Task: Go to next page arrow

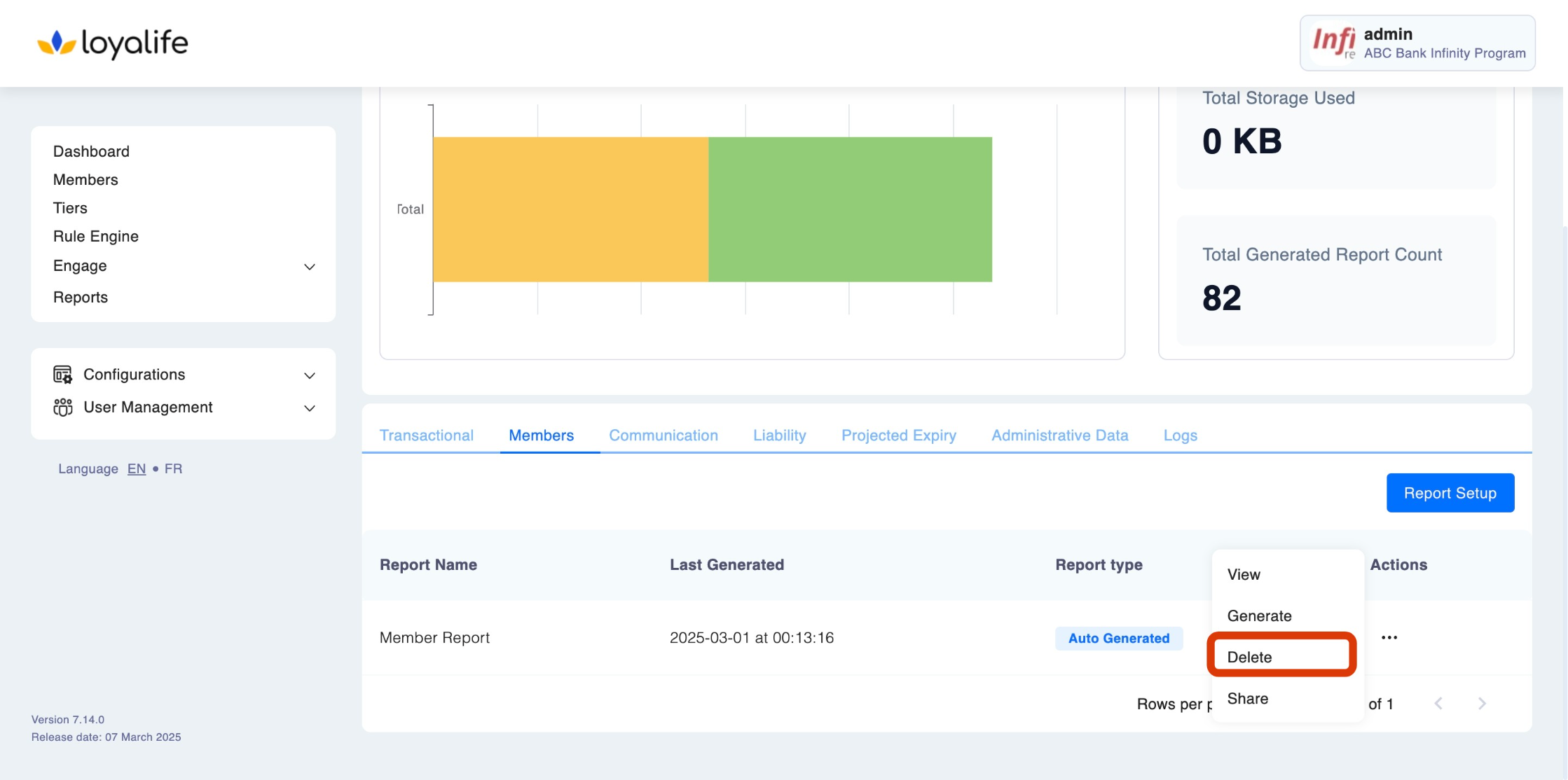Action: pyautogui.click(x=1482, y=704)
